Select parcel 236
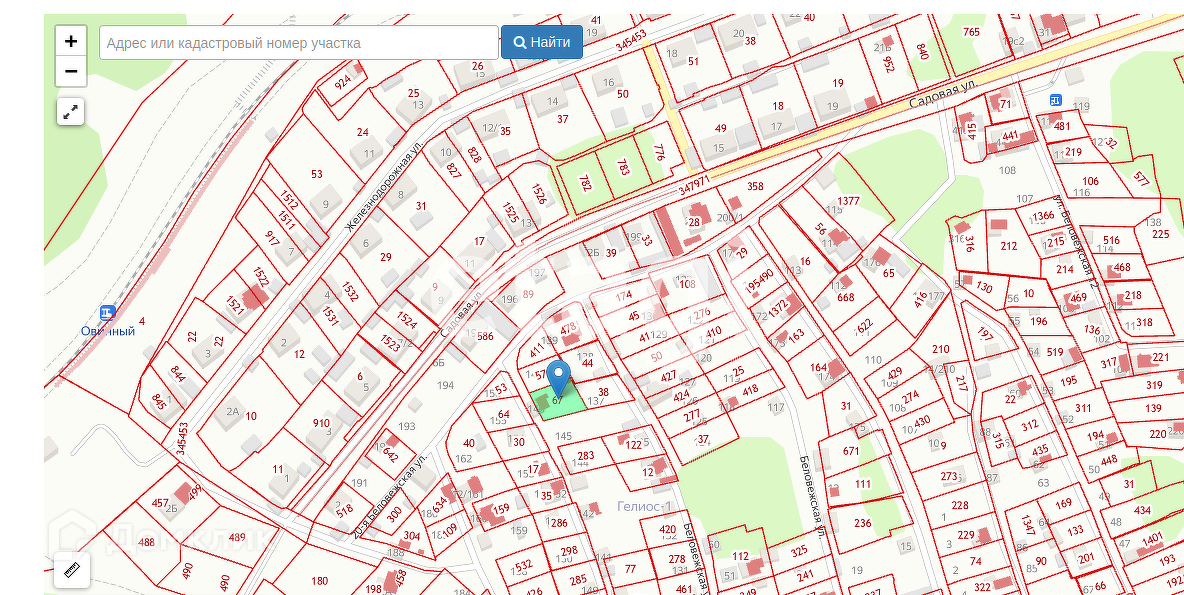 [x=862, y=523]
